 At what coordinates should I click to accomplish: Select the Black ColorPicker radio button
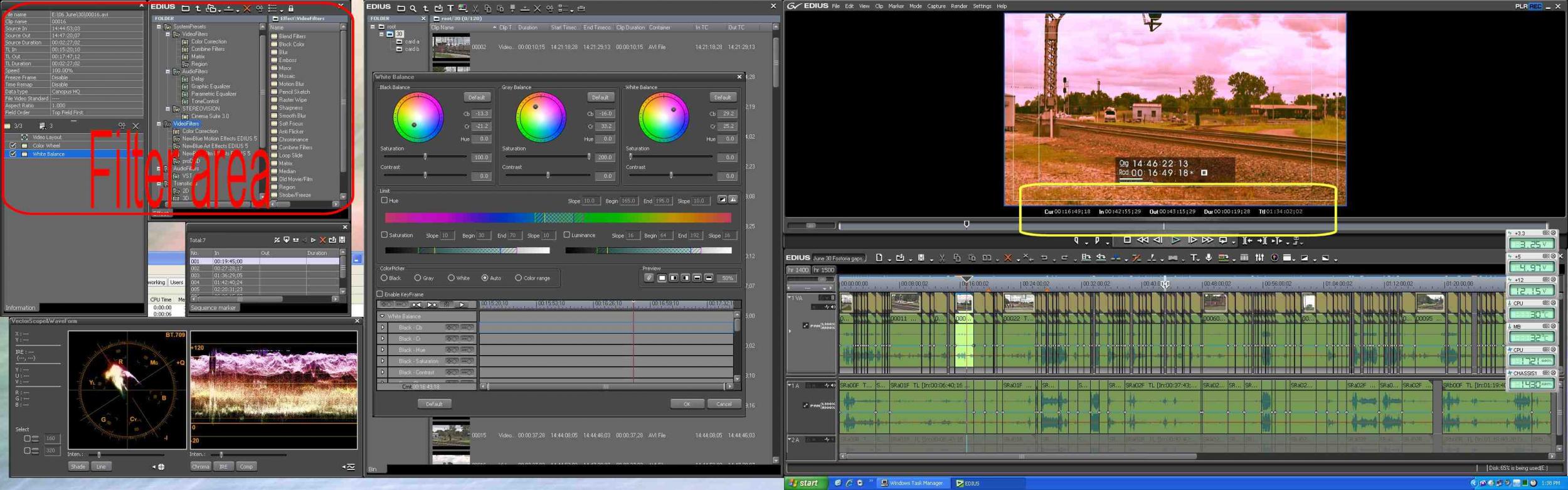click(384, 278)
